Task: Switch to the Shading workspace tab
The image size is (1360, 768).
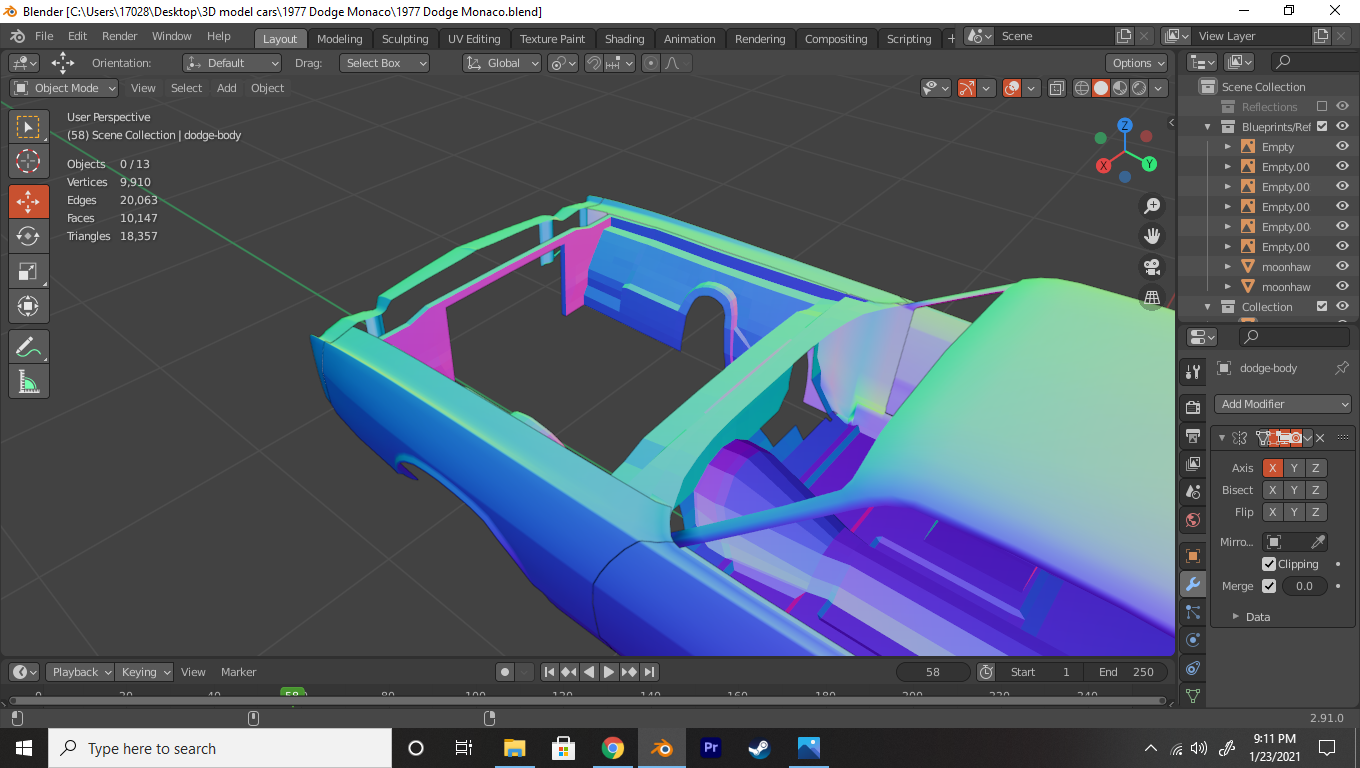Action: coord(624,39)
